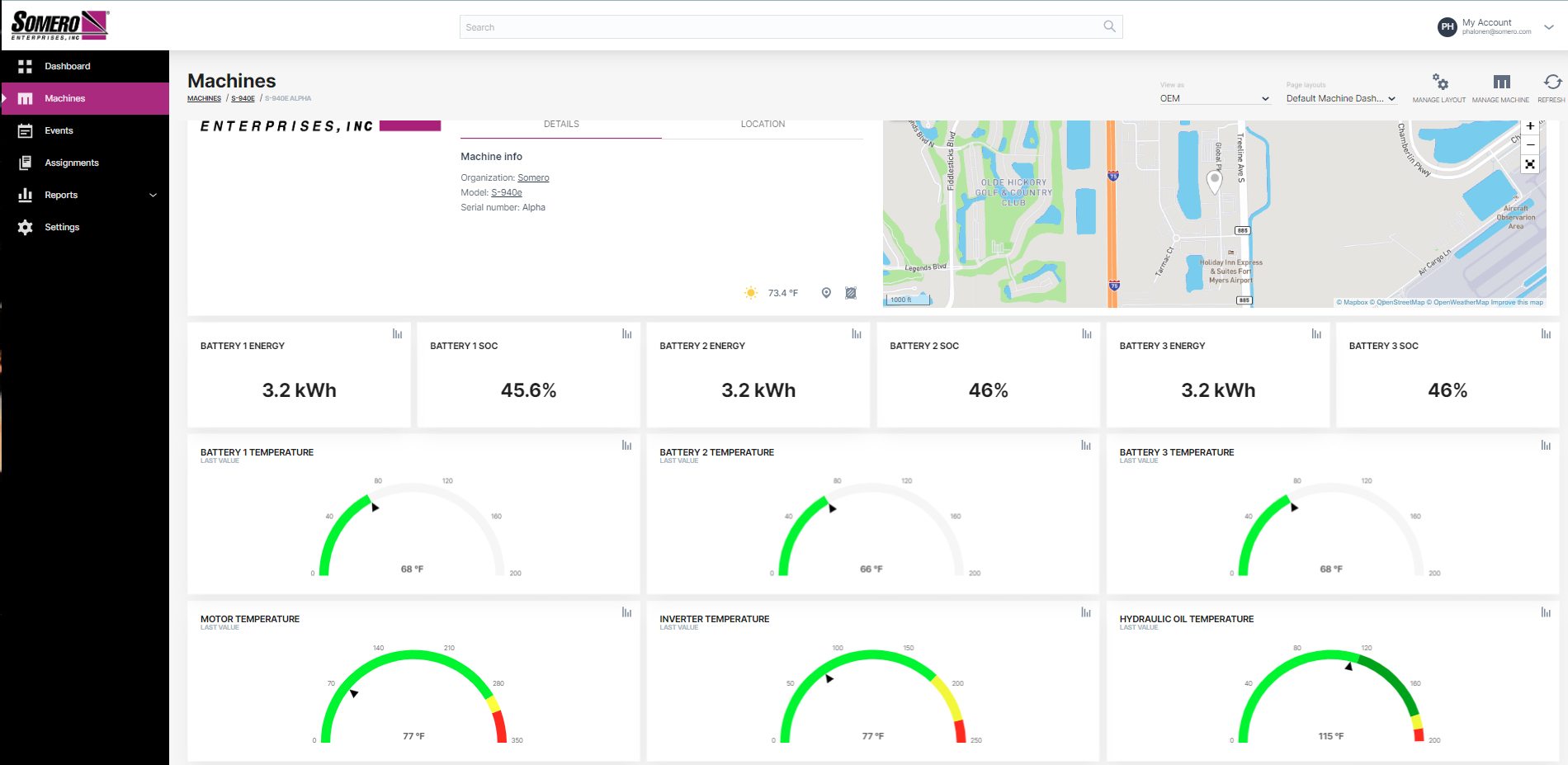Zoom in on the map

click(x=1530, y=126)
